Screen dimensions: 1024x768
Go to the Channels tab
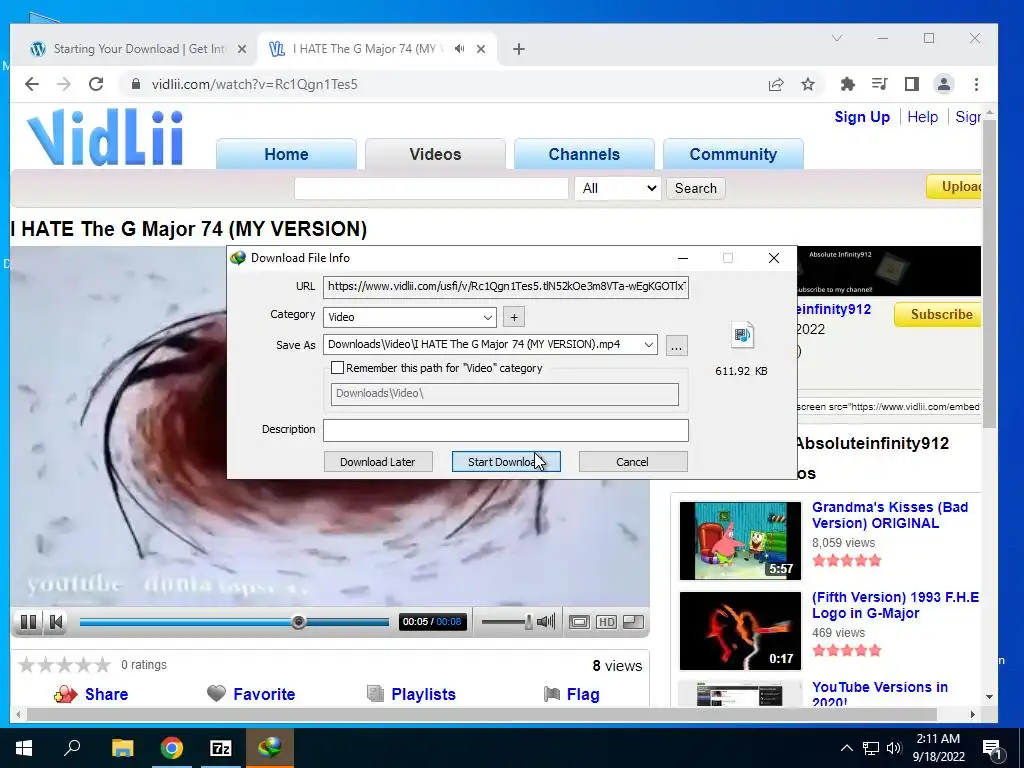pos(584,154)
